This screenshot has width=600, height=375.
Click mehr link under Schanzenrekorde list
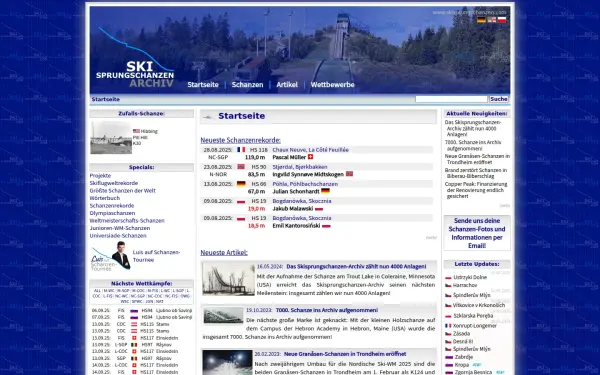431,238
